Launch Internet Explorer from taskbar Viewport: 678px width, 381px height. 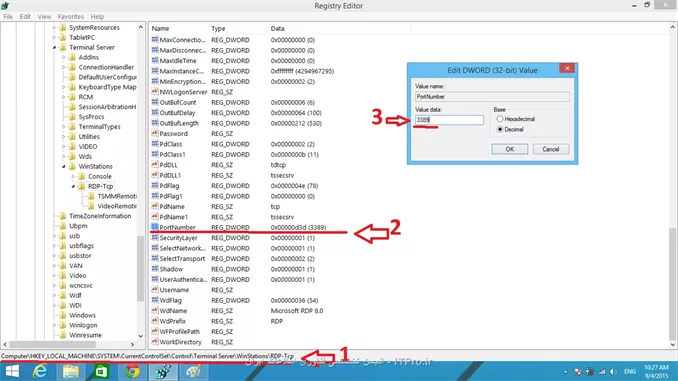[x=40, y=371]
